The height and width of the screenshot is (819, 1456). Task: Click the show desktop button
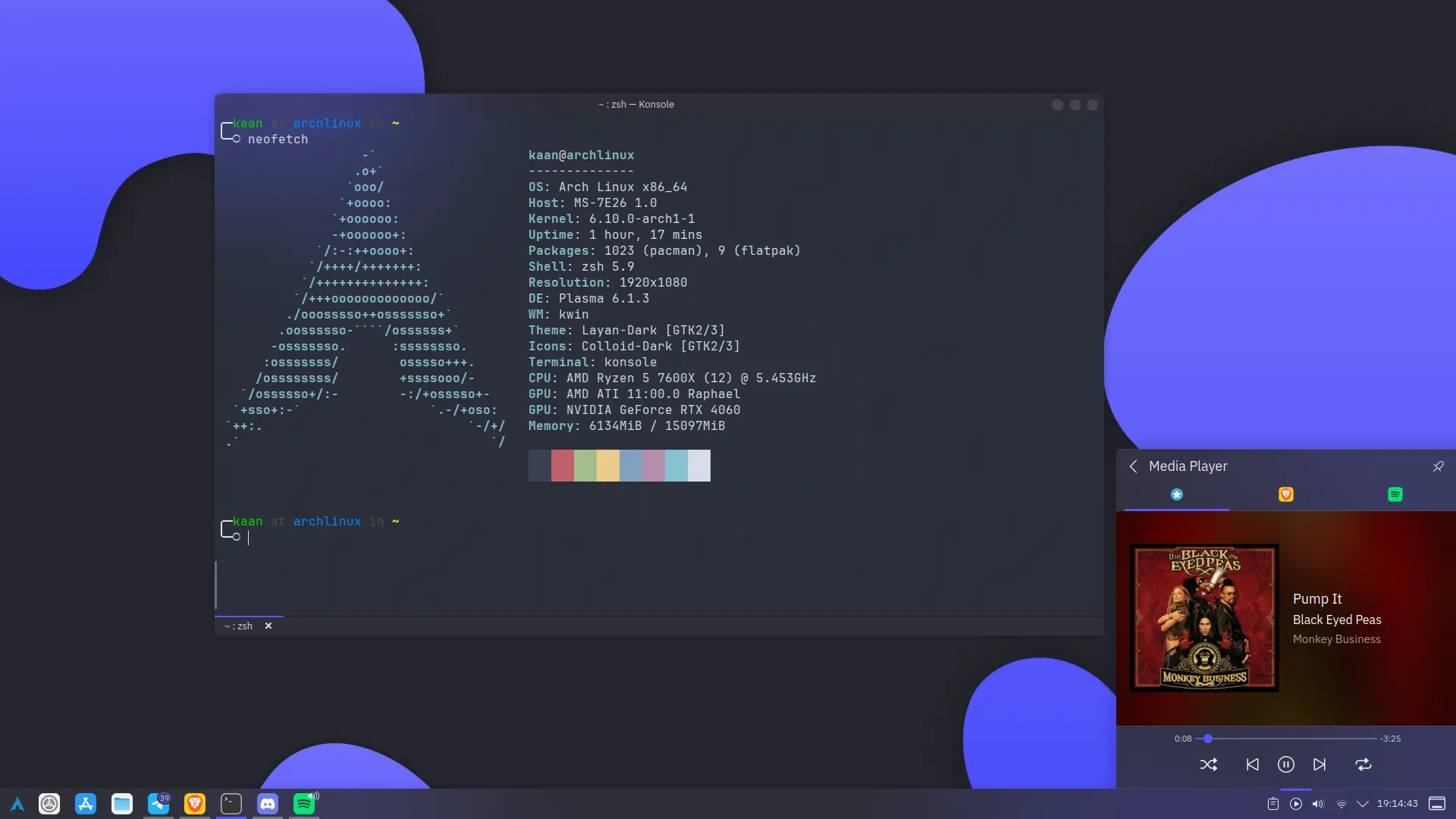[1437, 804]
